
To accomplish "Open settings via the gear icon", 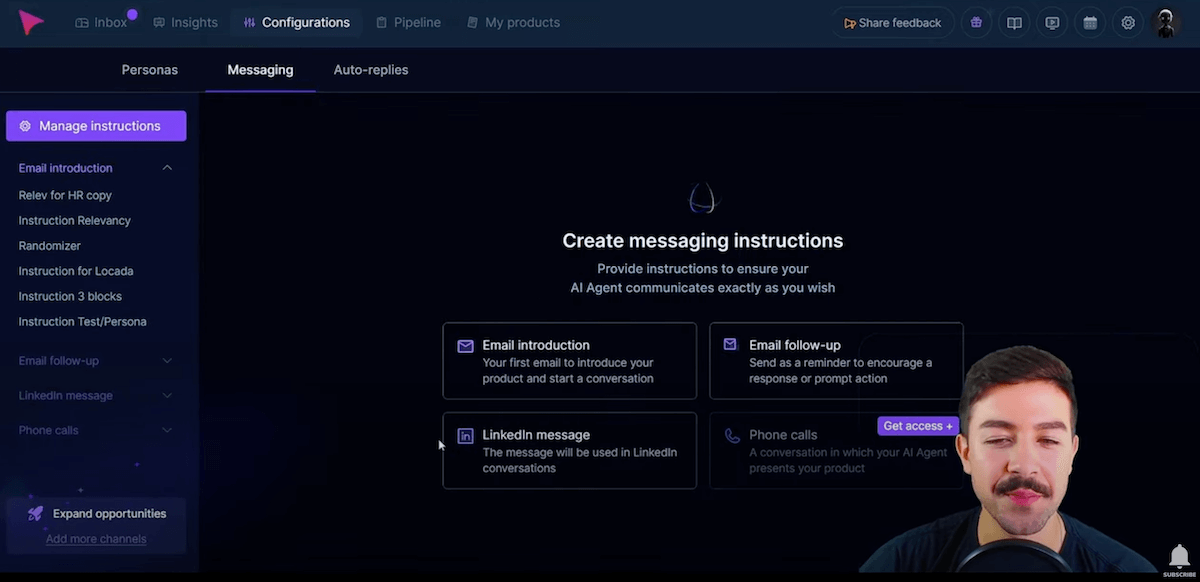I will 1128,23.
